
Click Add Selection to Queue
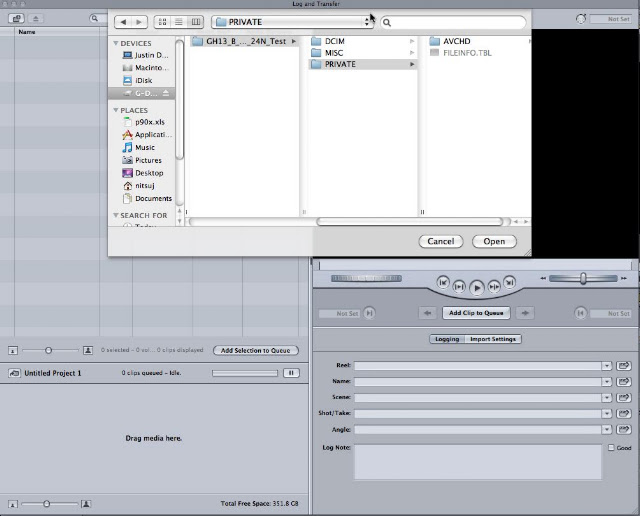coord(256,350)
